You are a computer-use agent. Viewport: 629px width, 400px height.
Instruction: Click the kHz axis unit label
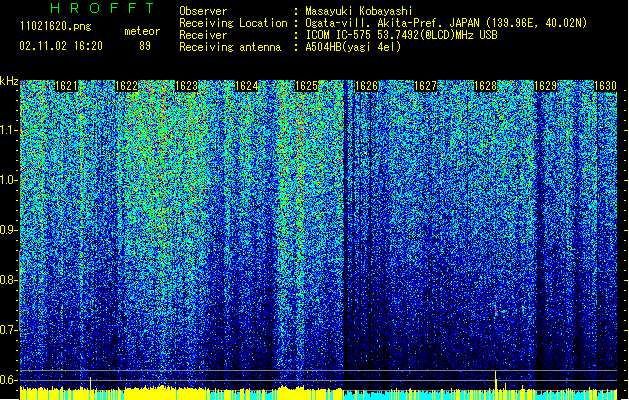9,81
